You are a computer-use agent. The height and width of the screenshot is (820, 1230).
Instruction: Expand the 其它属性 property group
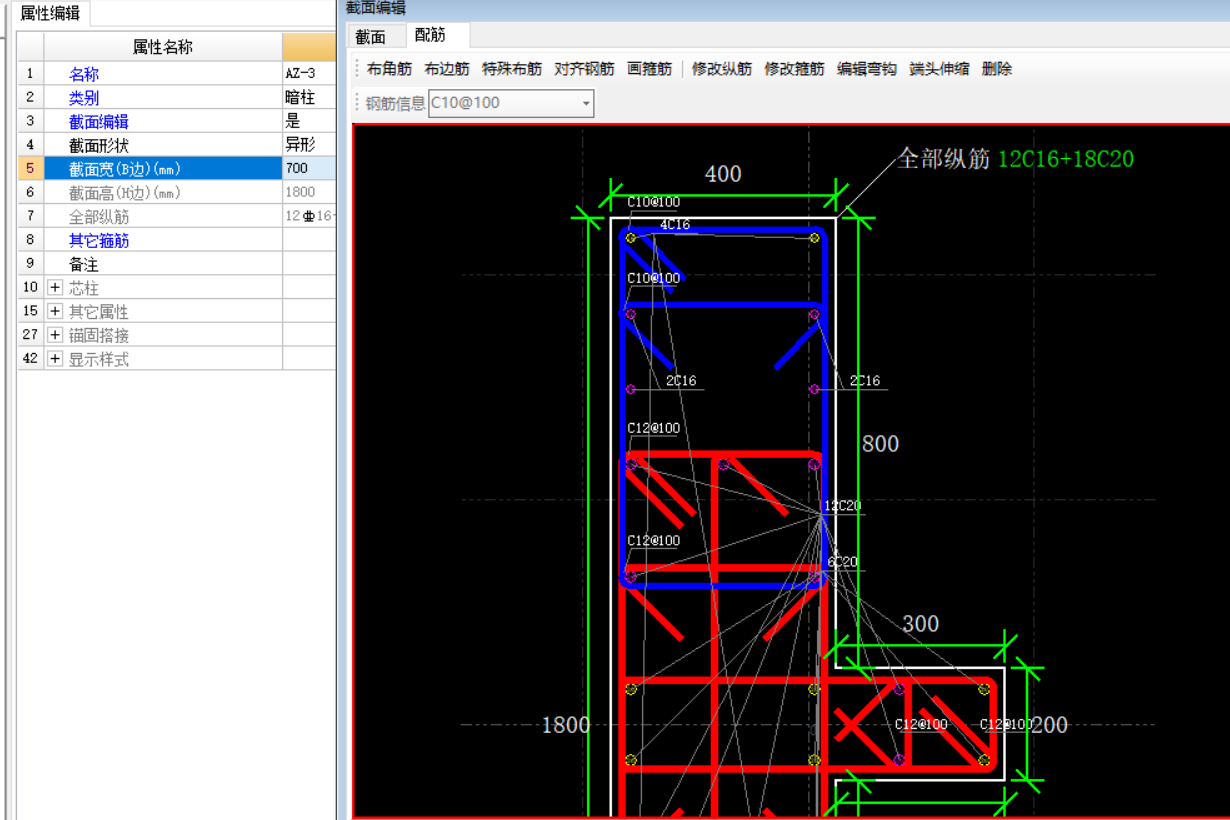coord(55,312)
